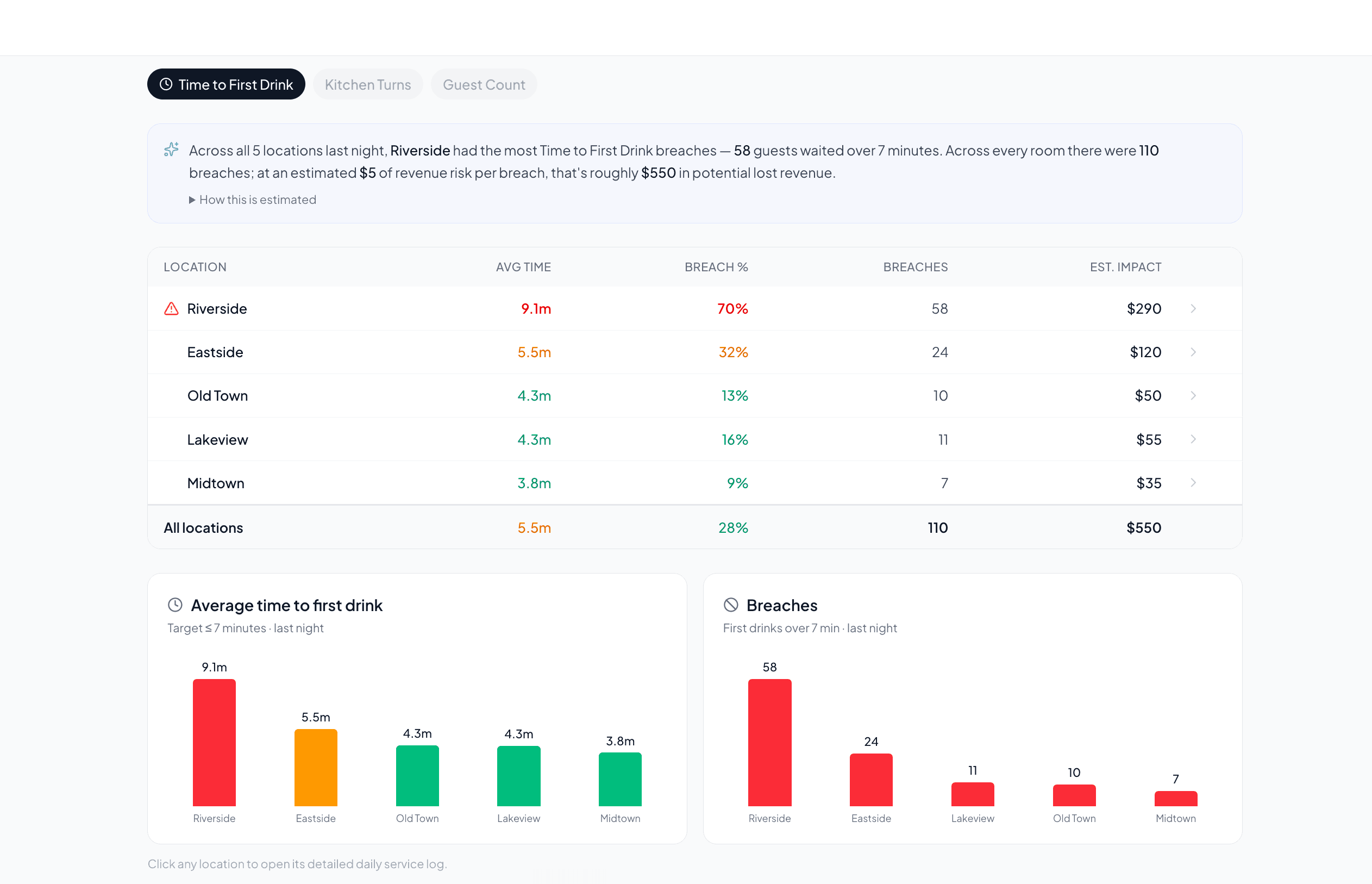Click Riverside's $290 impact value
Viewport: 1372px width, 884px height.
[1144, 309]
